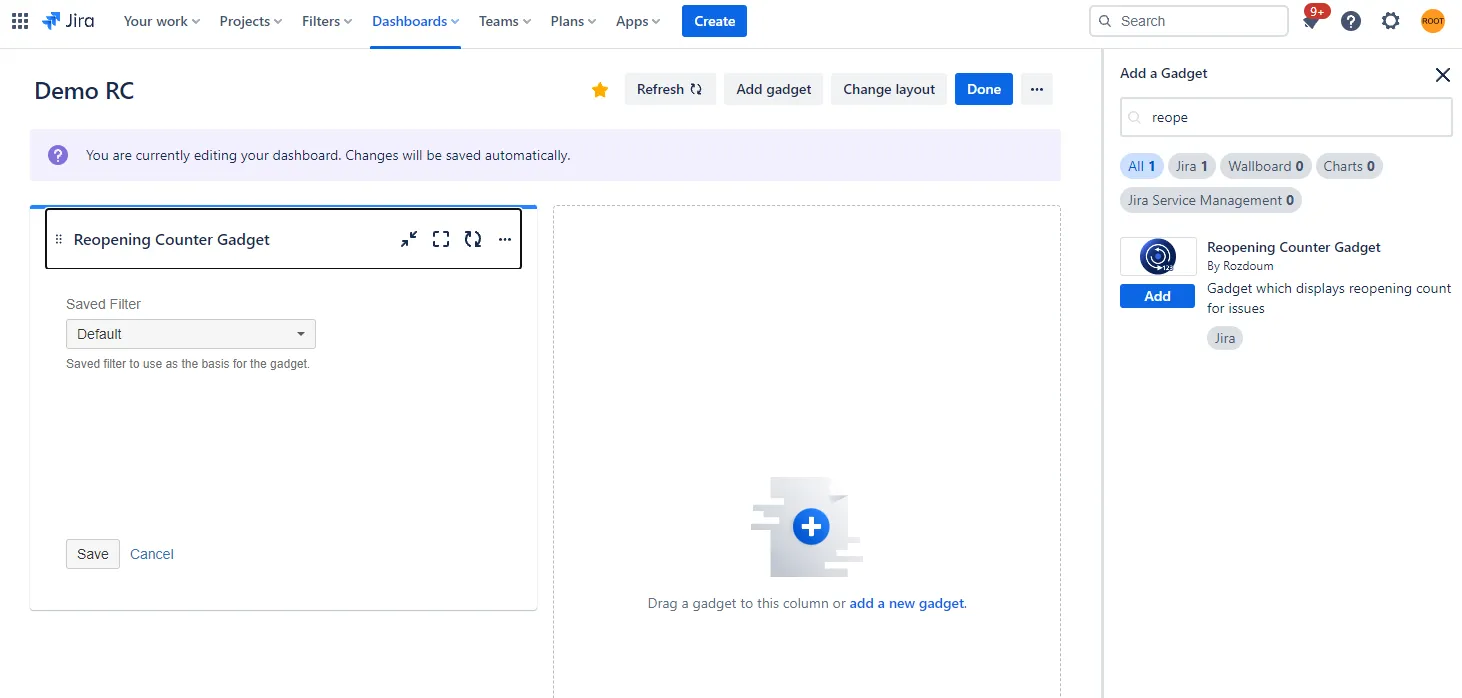1462x698 pixels.
Task: Maximize the Reopening Counter Gadget fullscreen
Action: click(441, 239)
